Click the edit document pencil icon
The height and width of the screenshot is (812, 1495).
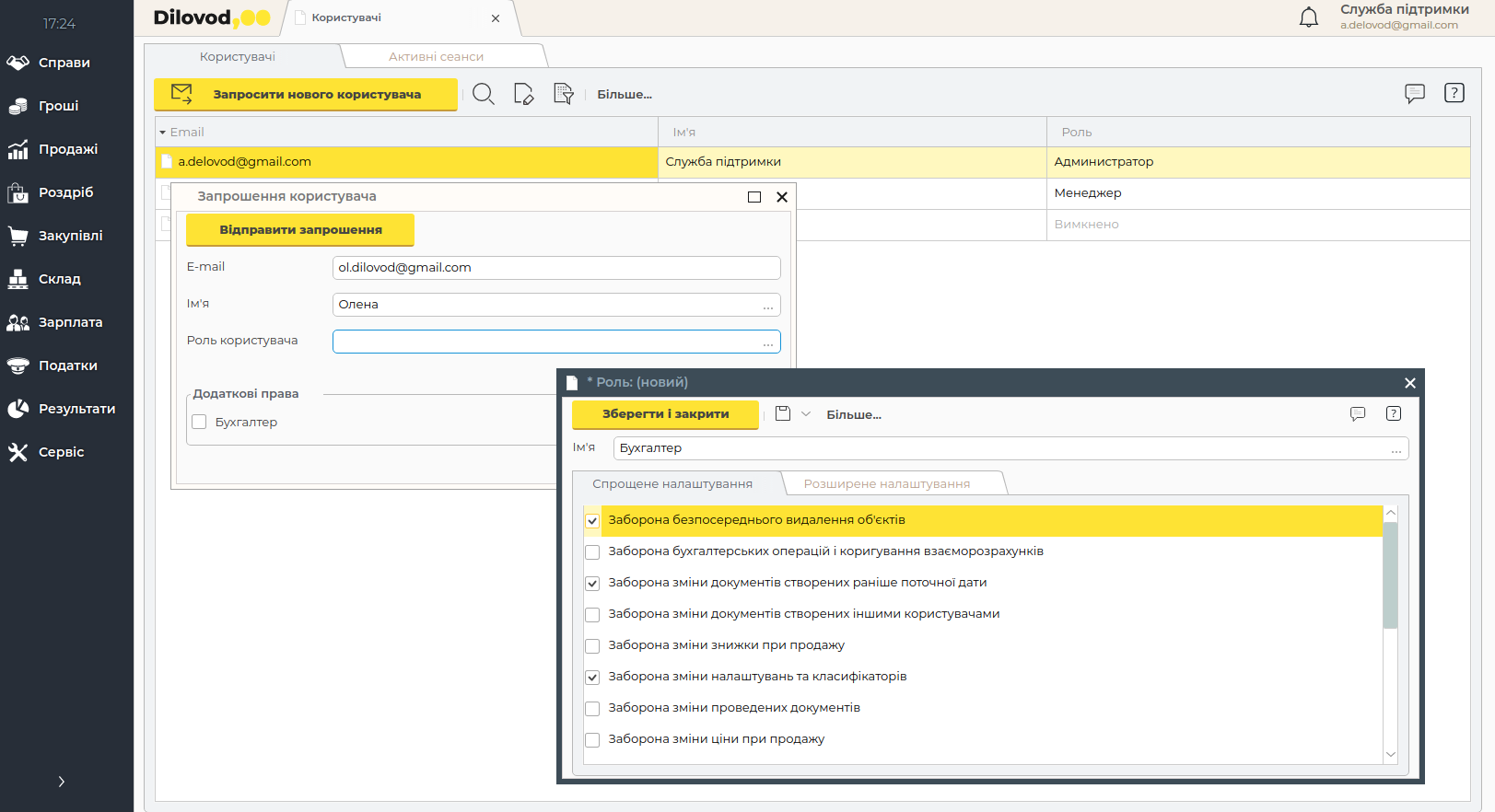tap(523, 94)
